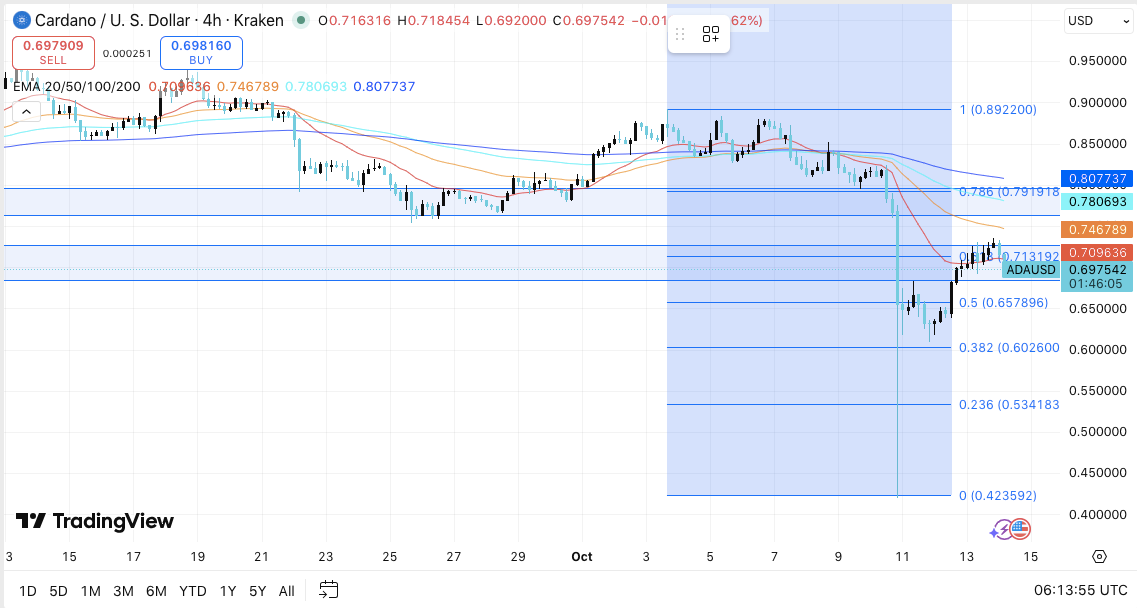The height and width of the screenshot is (608, 1137).
Task: Click the TradingView logo
Action: coord(94,521)
